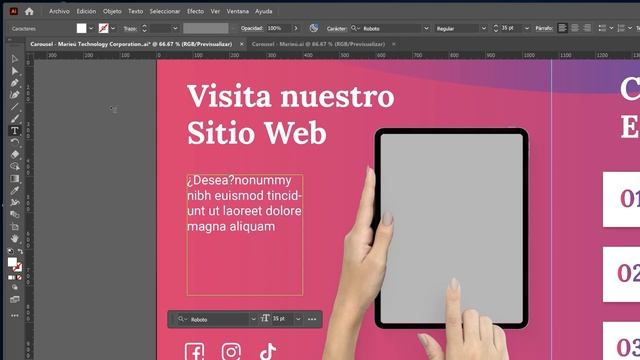Image resolution: width=640 pixels, height=360 pixels.
Task: Click the Opacidad label link
Action: (252, 29)
